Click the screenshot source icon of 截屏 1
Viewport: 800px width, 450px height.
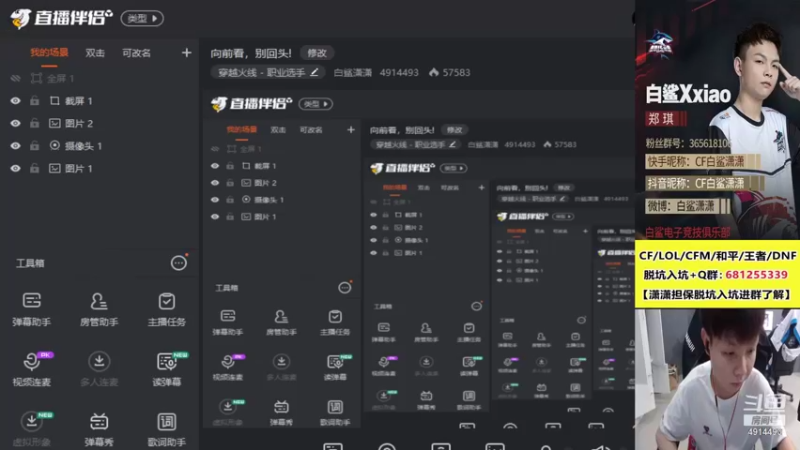point(55,101)
